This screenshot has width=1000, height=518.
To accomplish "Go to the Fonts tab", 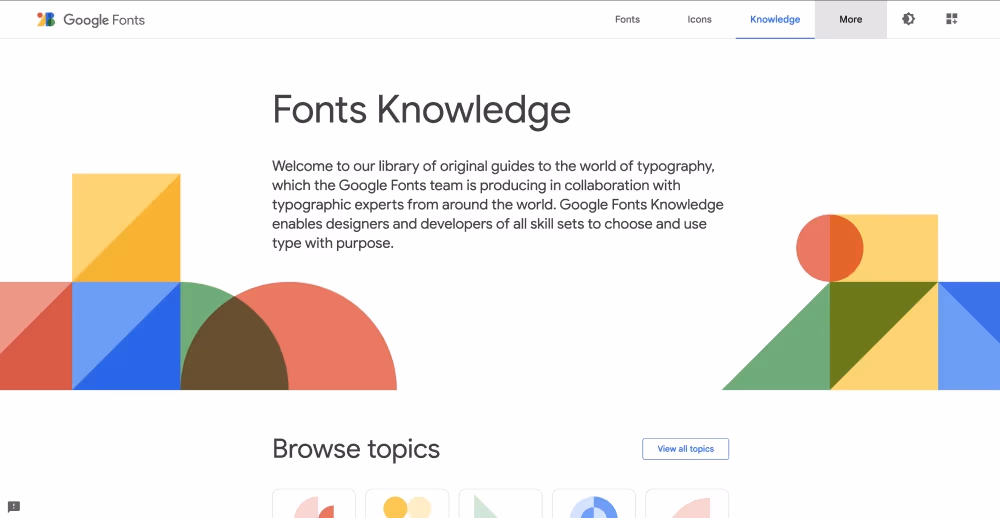I will (x=628, y=20).
